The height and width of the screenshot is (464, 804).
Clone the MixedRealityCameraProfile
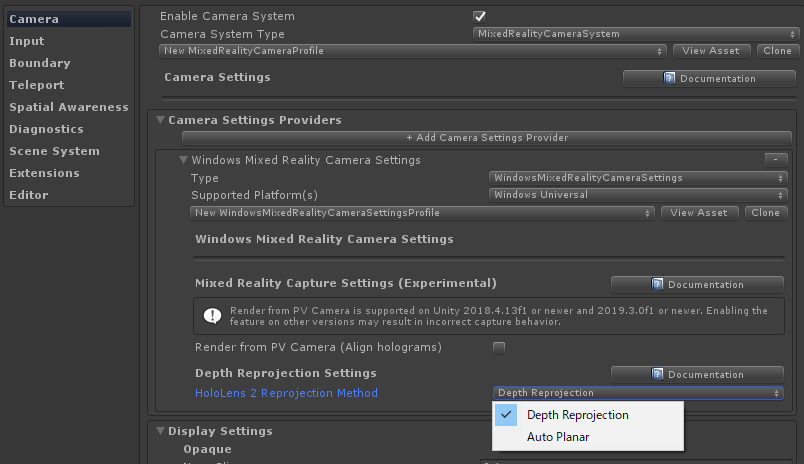point(777,51)
